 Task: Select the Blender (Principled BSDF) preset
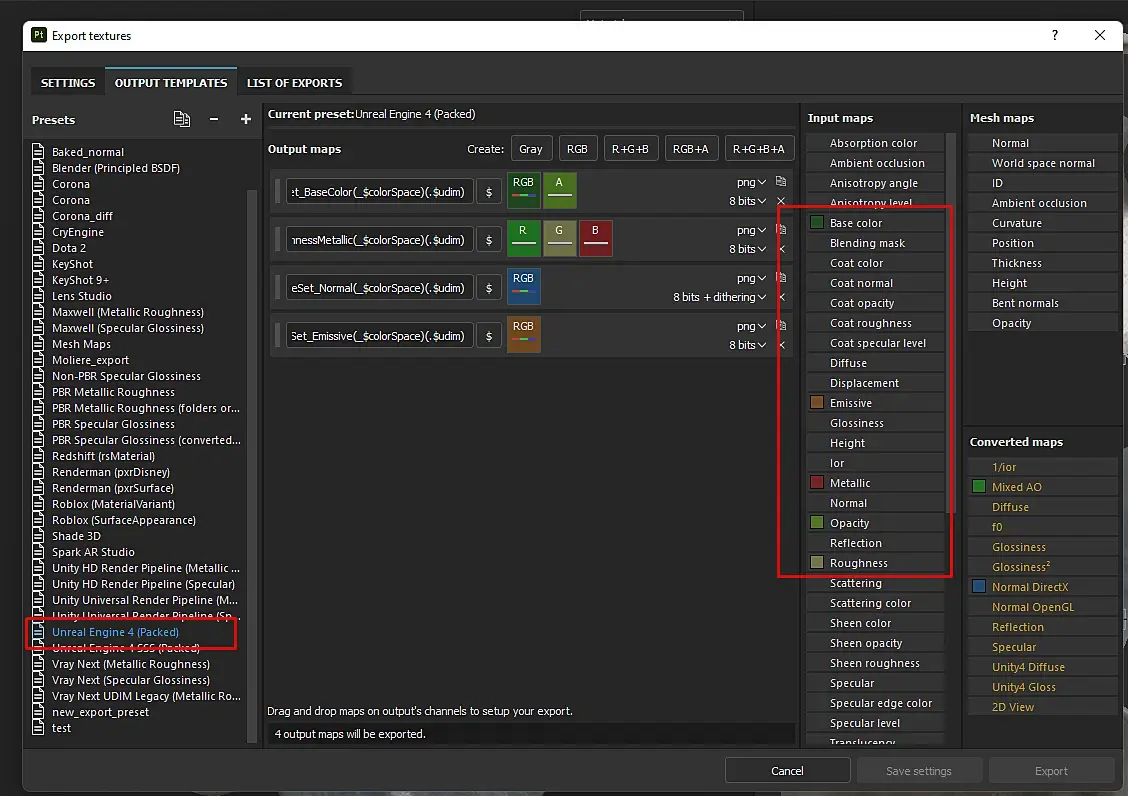pyautogui.click(x=116, y=168)
